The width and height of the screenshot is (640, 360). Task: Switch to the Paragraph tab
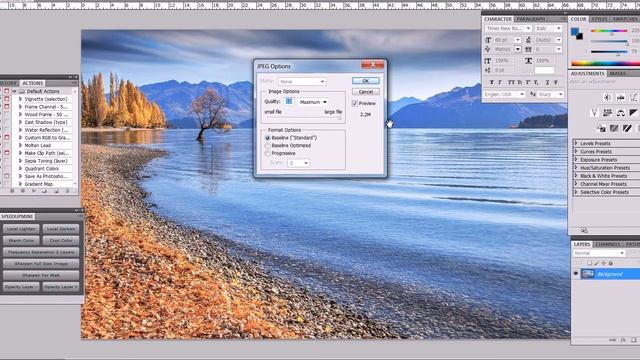[x=531, y=19]
